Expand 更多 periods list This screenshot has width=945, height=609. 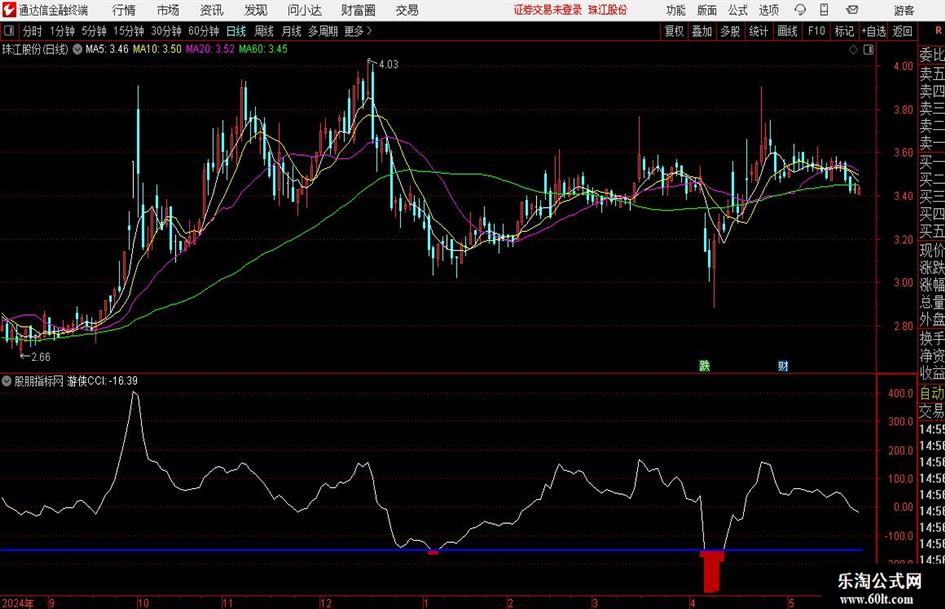pos(358,31)
